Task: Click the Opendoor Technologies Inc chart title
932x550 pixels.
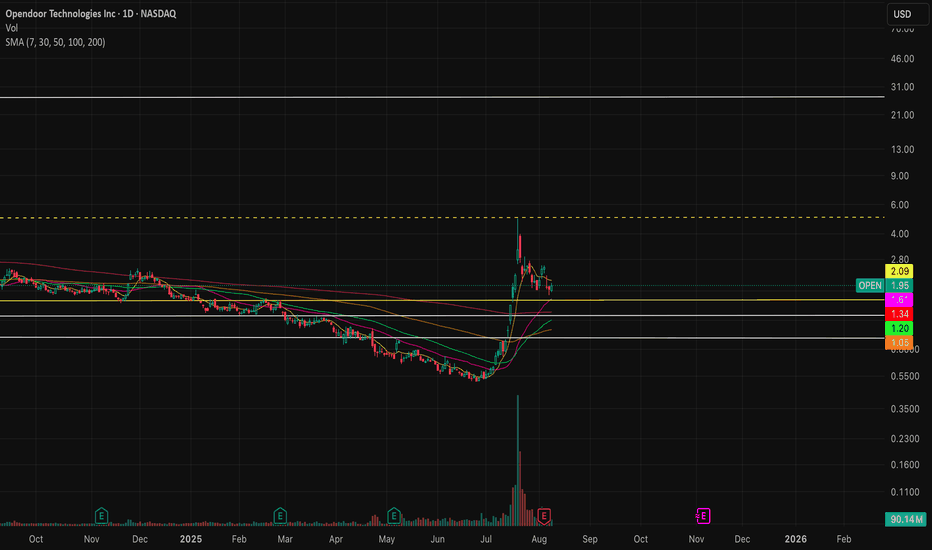Action: click(91, 14)
